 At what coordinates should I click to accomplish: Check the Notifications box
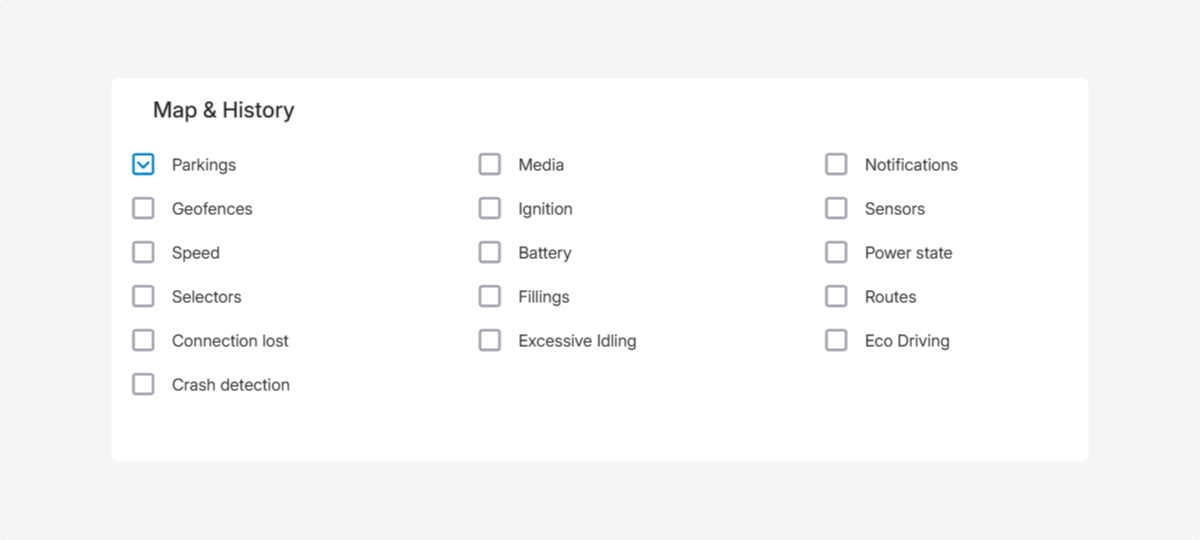tap(836, 164)
